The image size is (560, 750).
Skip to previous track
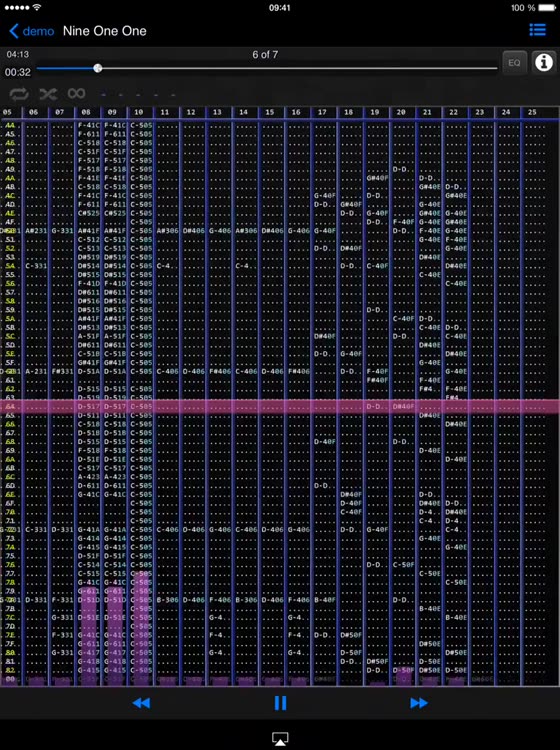[x=141, y=703]
